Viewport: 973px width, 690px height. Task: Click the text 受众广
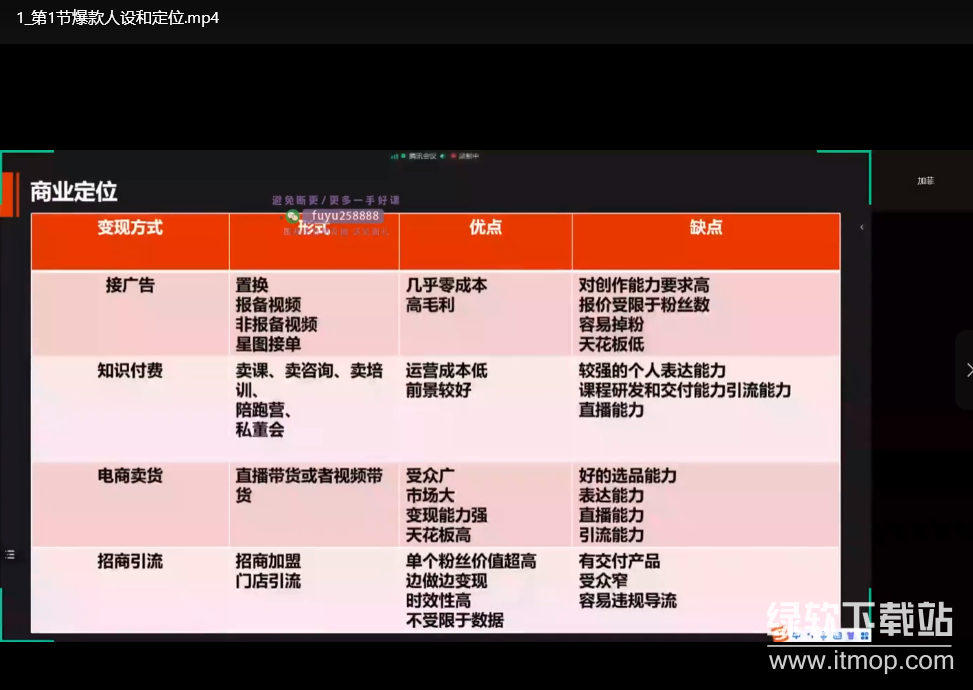430,476
